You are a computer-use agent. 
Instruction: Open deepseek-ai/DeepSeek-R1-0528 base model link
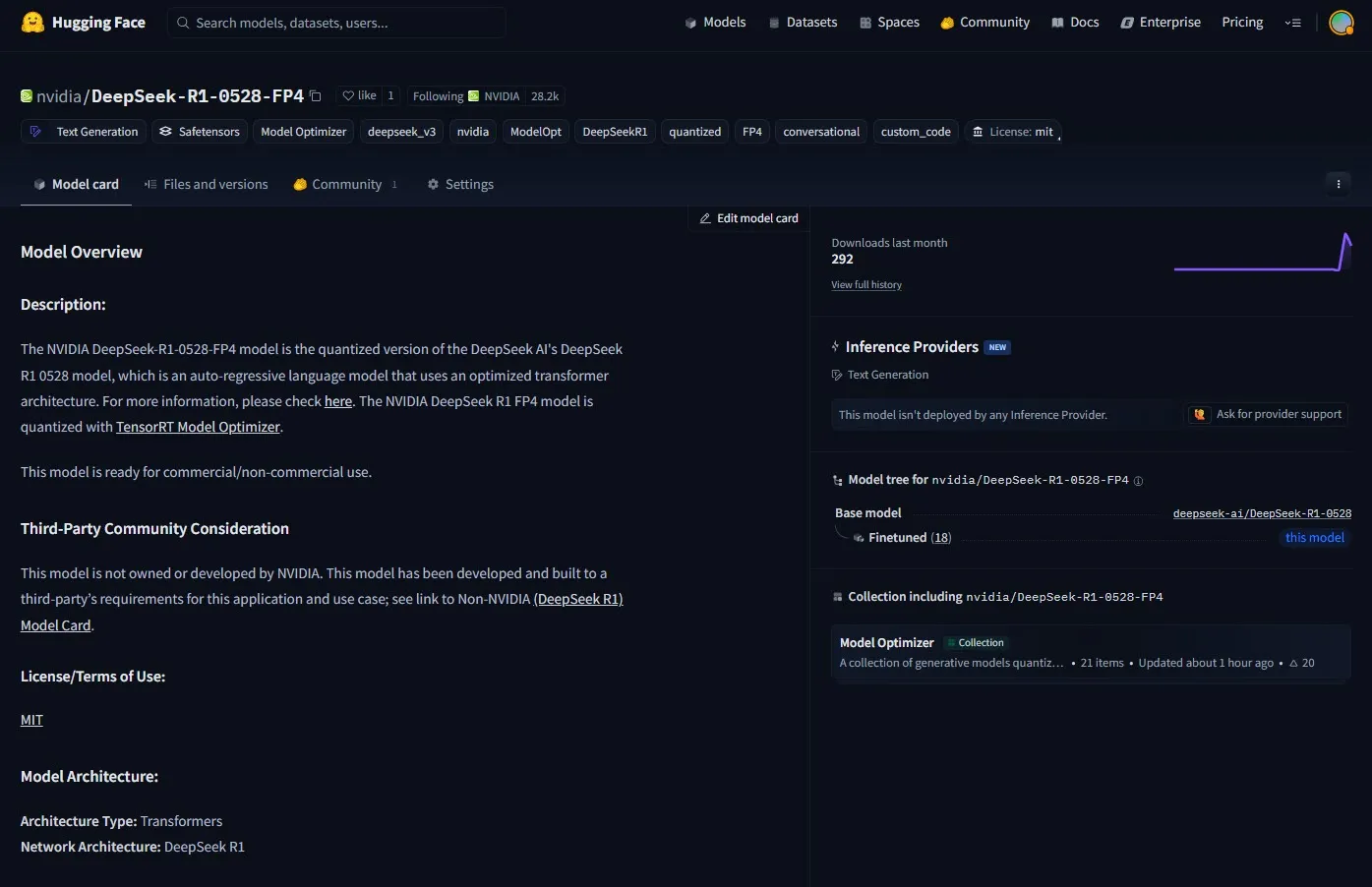(x=1262, y=513)
